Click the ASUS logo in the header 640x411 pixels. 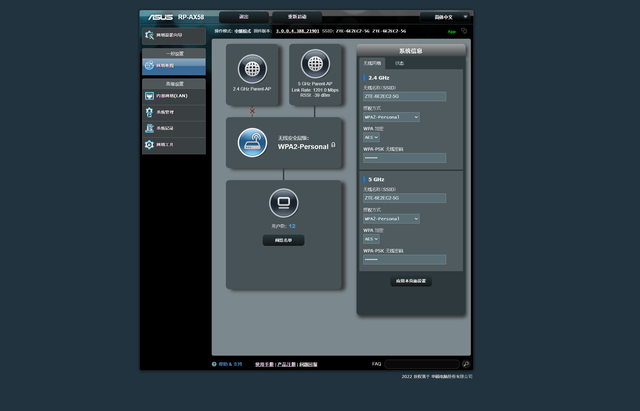pos(160,17)
